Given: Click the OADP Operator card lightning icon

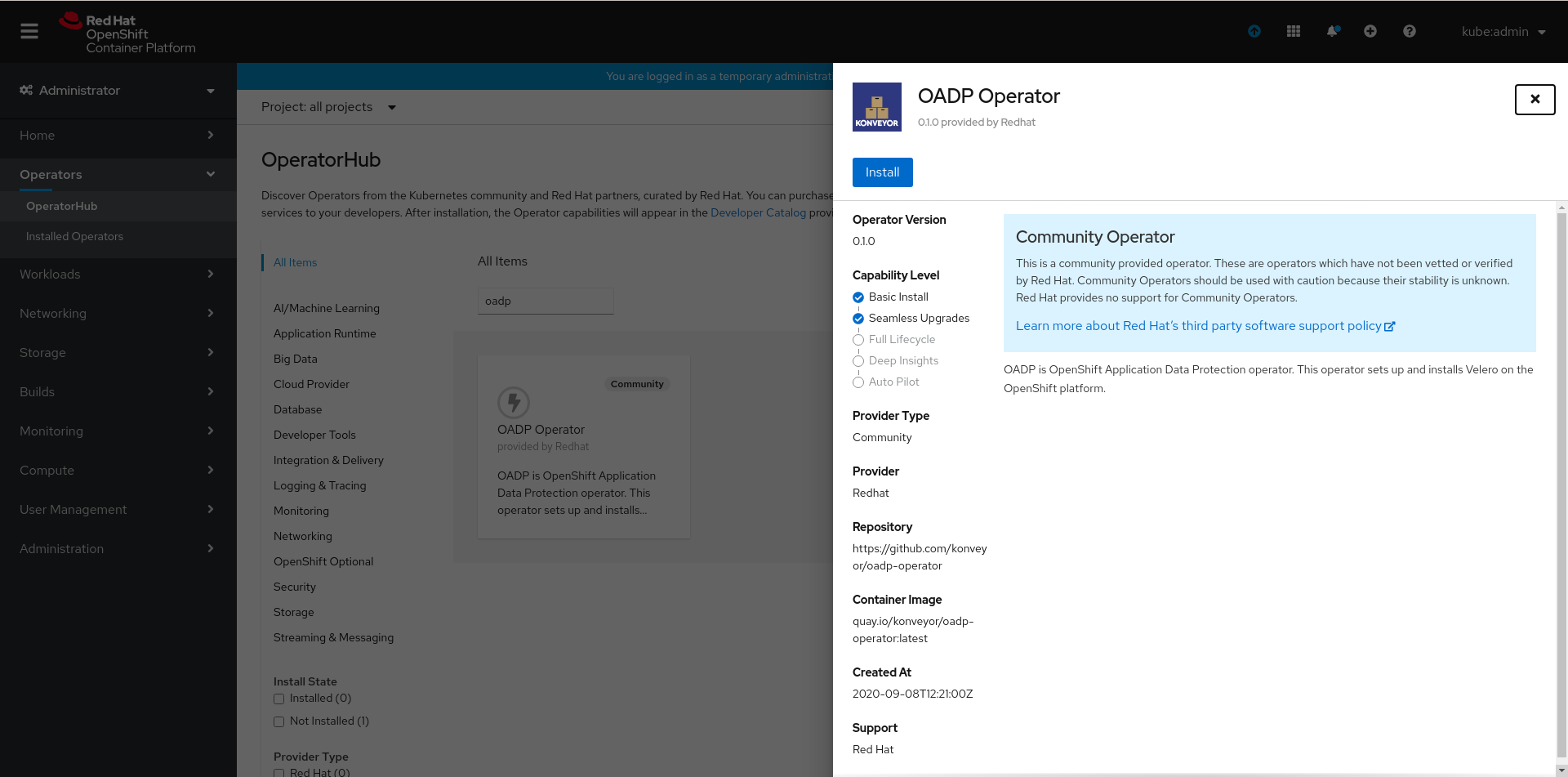Looking at the screenshot, I should click(x=514, y=403).
